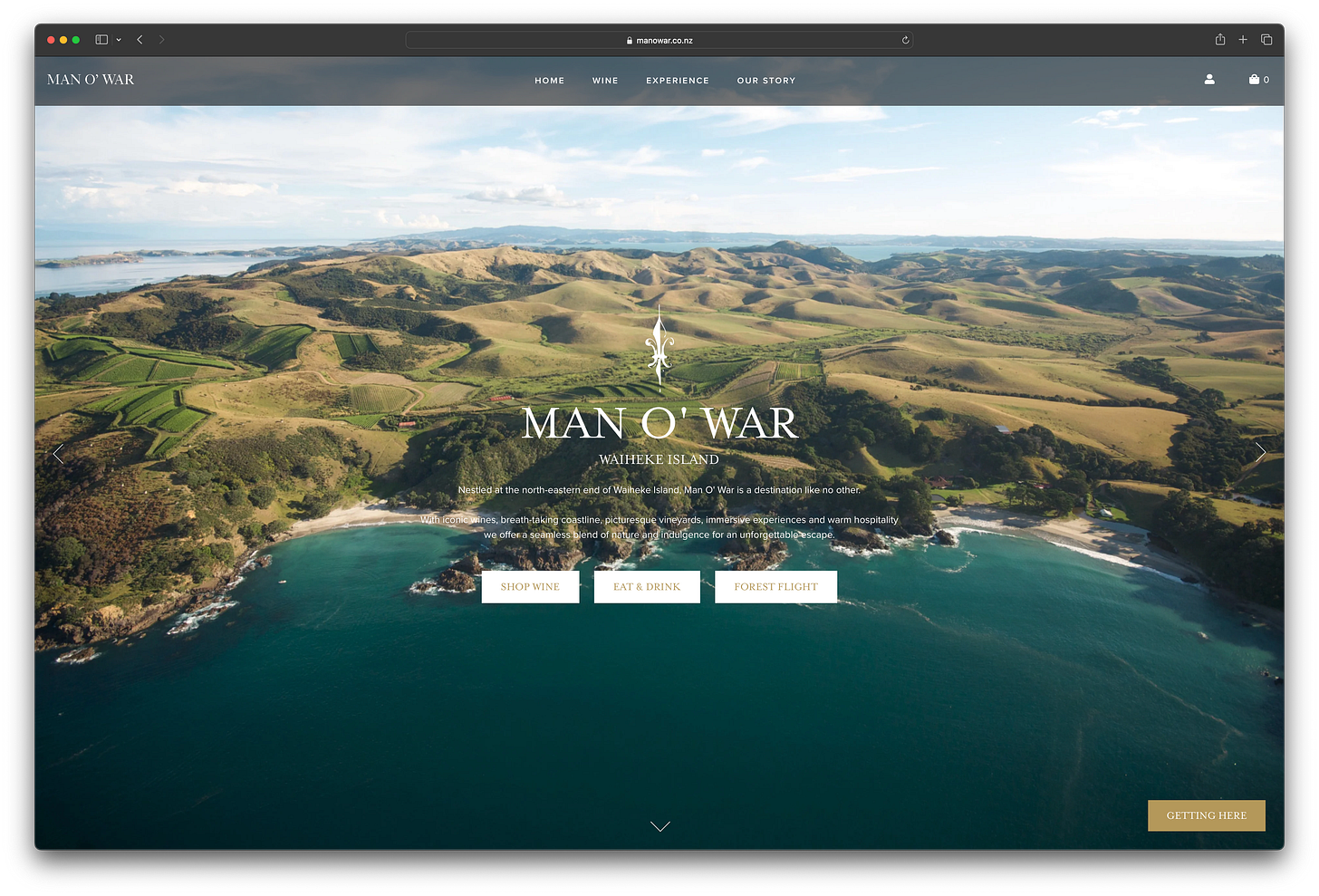This screenshot has width=1319, height=896.
Task: Click the WAIHEKE ISLAND subtitle text
Action: [659, 459]
